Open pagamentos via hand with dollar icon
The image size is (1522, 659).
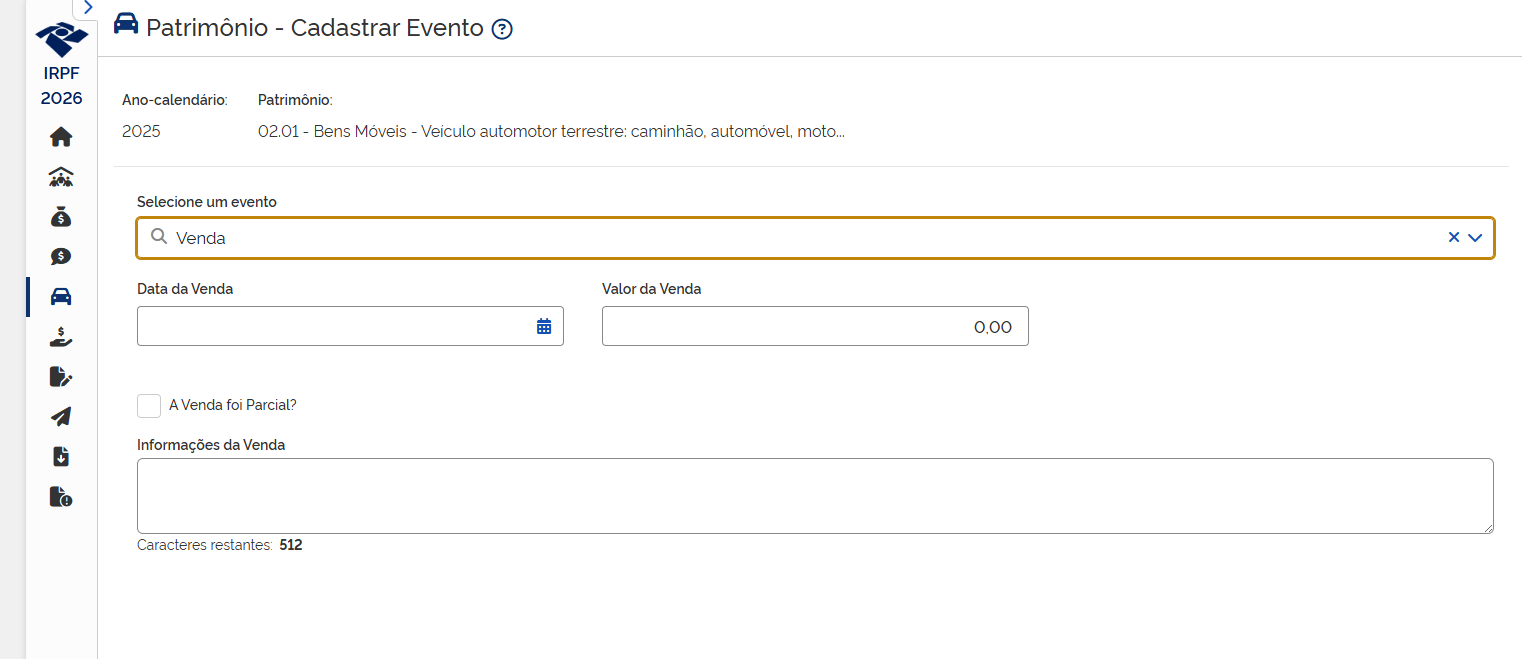pos(60,337)
